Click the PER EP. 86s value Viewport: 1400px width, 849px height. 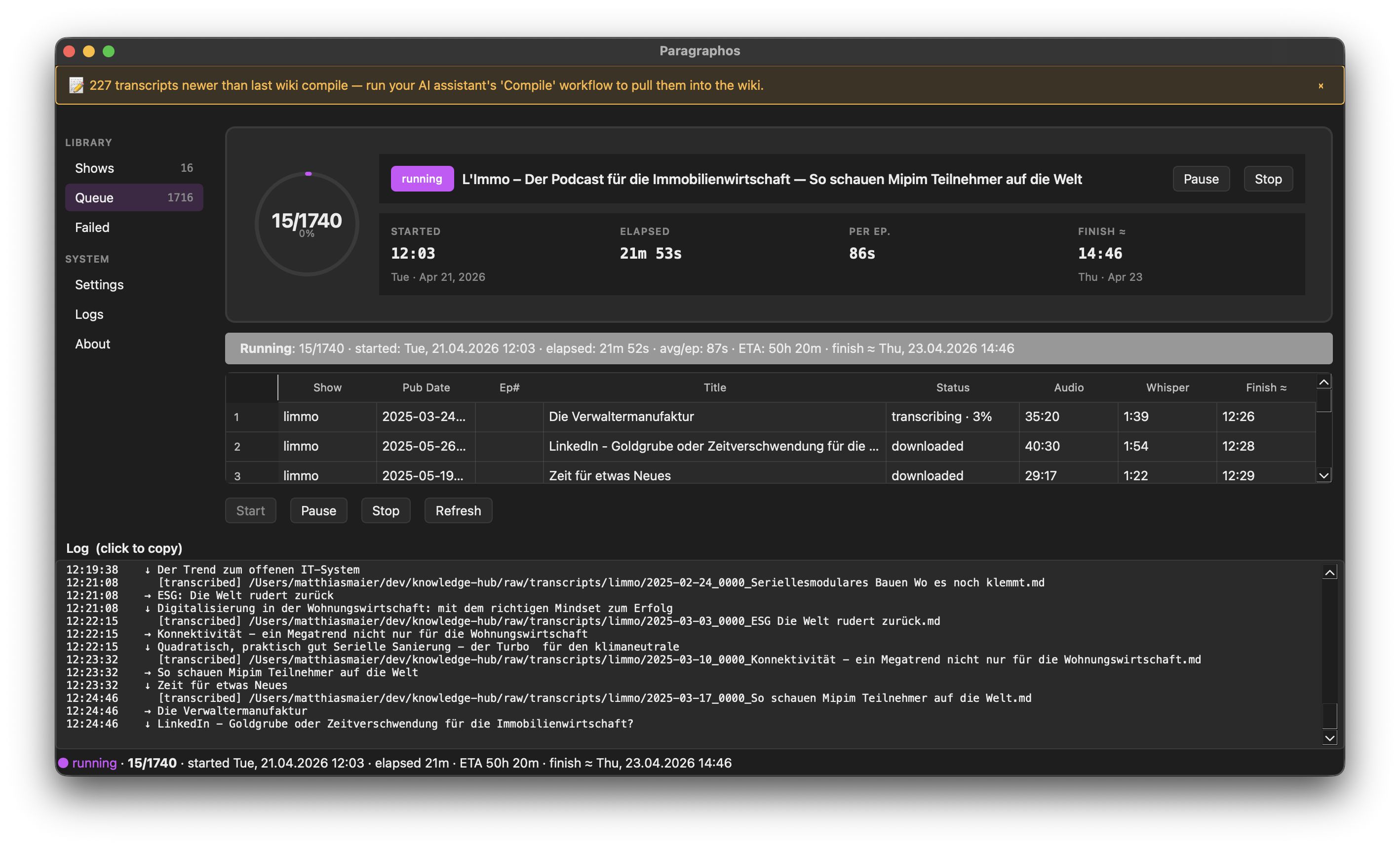pyautogui.click(x=862, y=253)
